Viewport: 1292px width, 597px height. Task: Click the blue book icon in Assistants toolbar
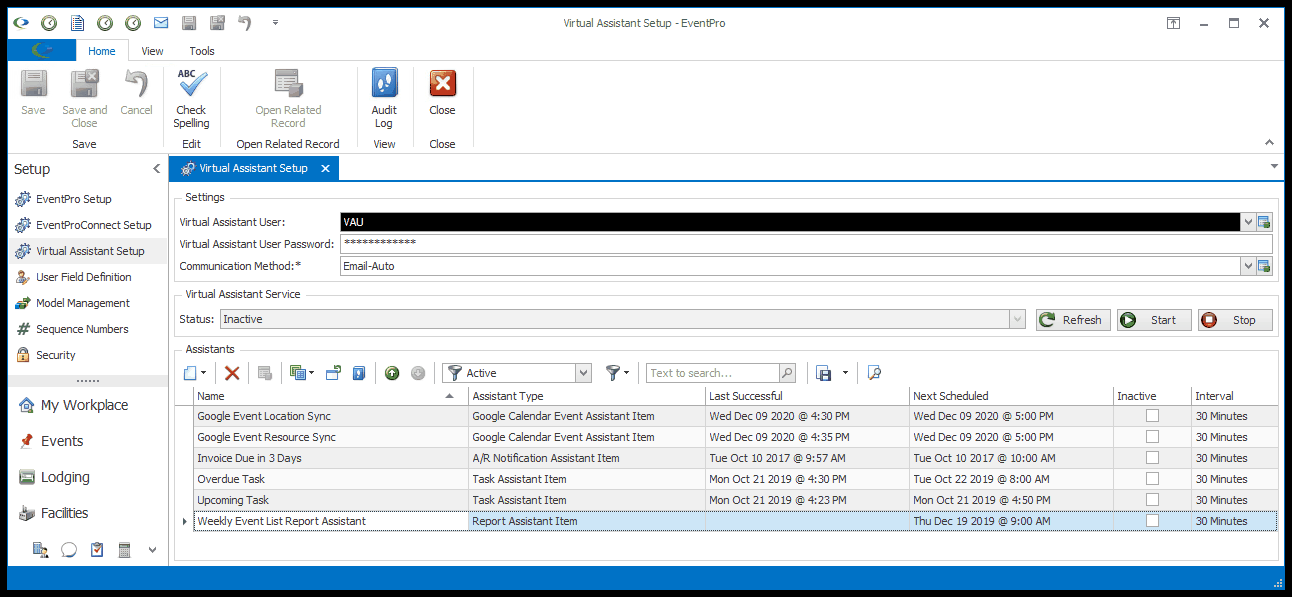pos(358,373)
